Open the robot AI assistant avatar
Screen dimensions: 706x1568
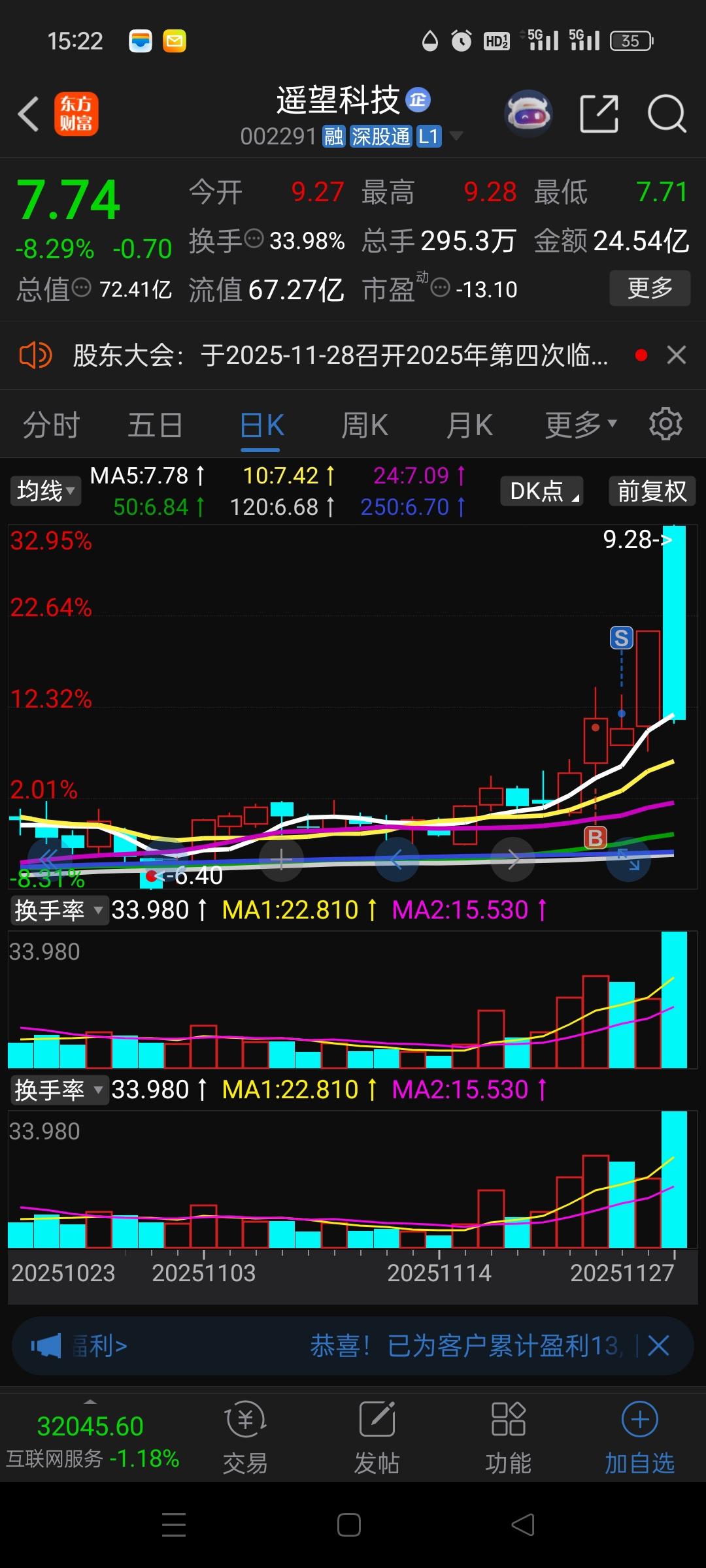tap(529, 114)
